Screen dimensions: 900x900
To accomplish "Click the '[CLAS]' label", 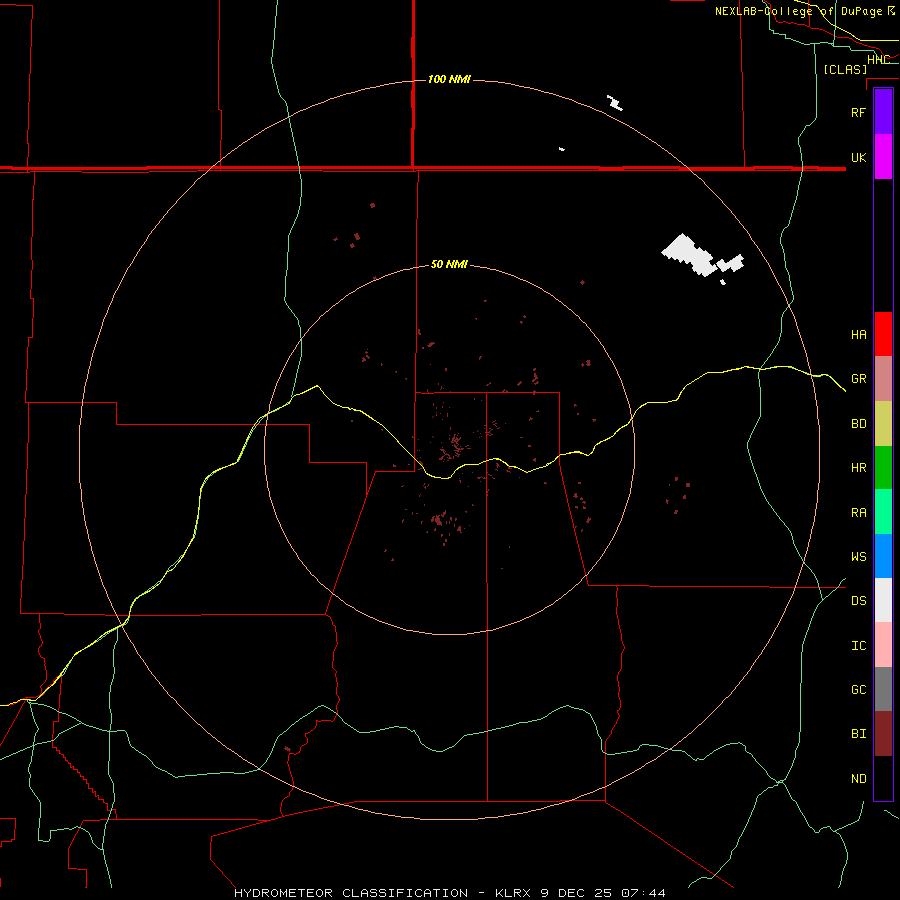I will (x=845, y=69).
